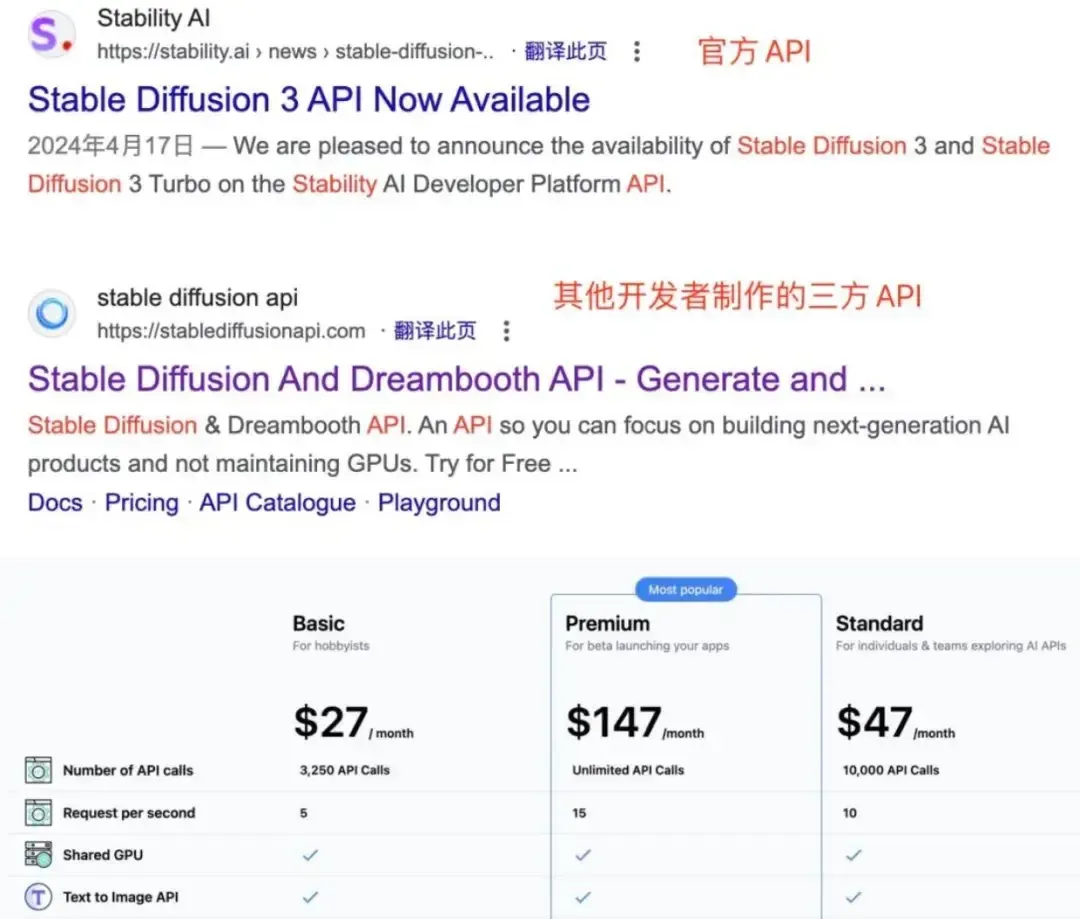This screenshot has width=1080, height=919.
Task: Open the Pricing sitelink
Action: 141,502
